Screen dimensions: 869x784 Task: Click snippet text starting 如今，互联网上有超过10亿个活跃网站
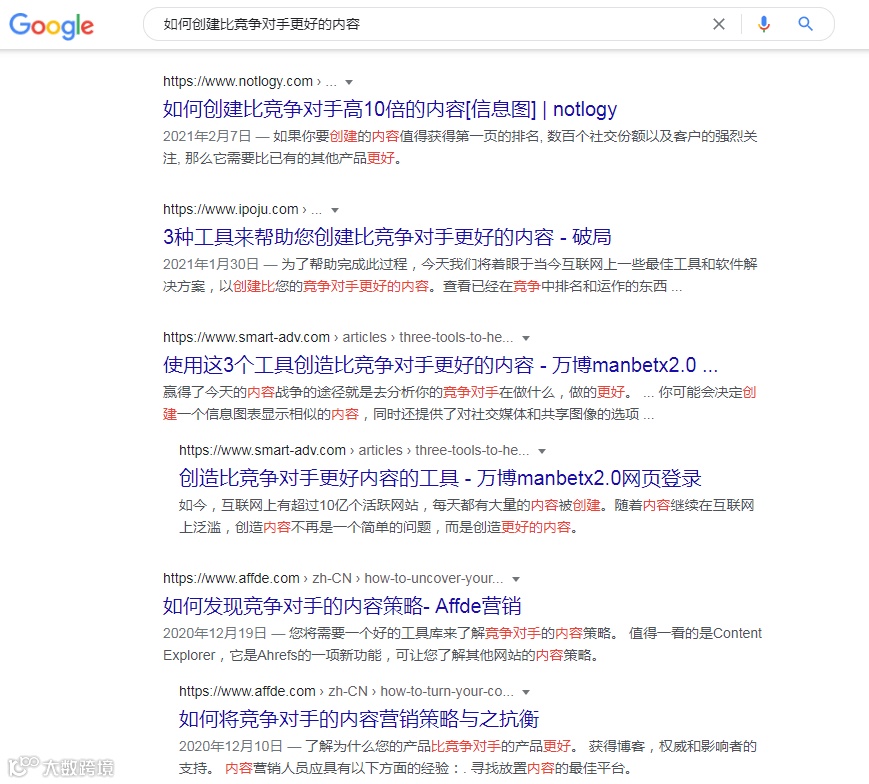click(x=467, y=516)
